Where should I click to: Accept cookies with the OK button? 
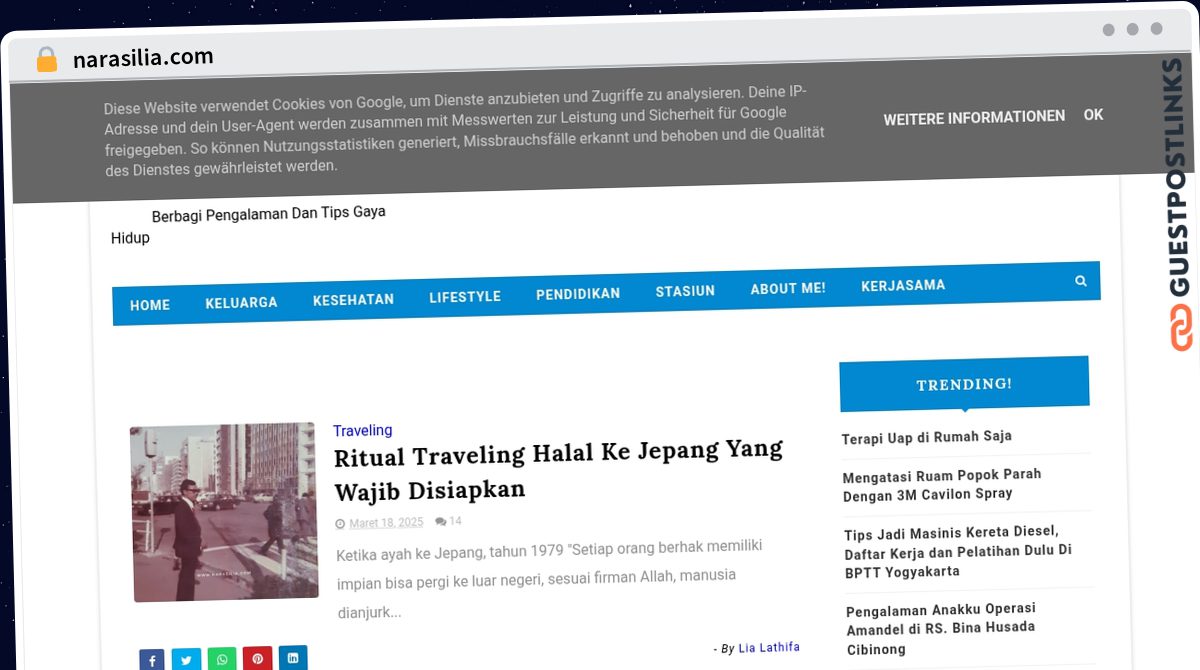pos(1093,115)
